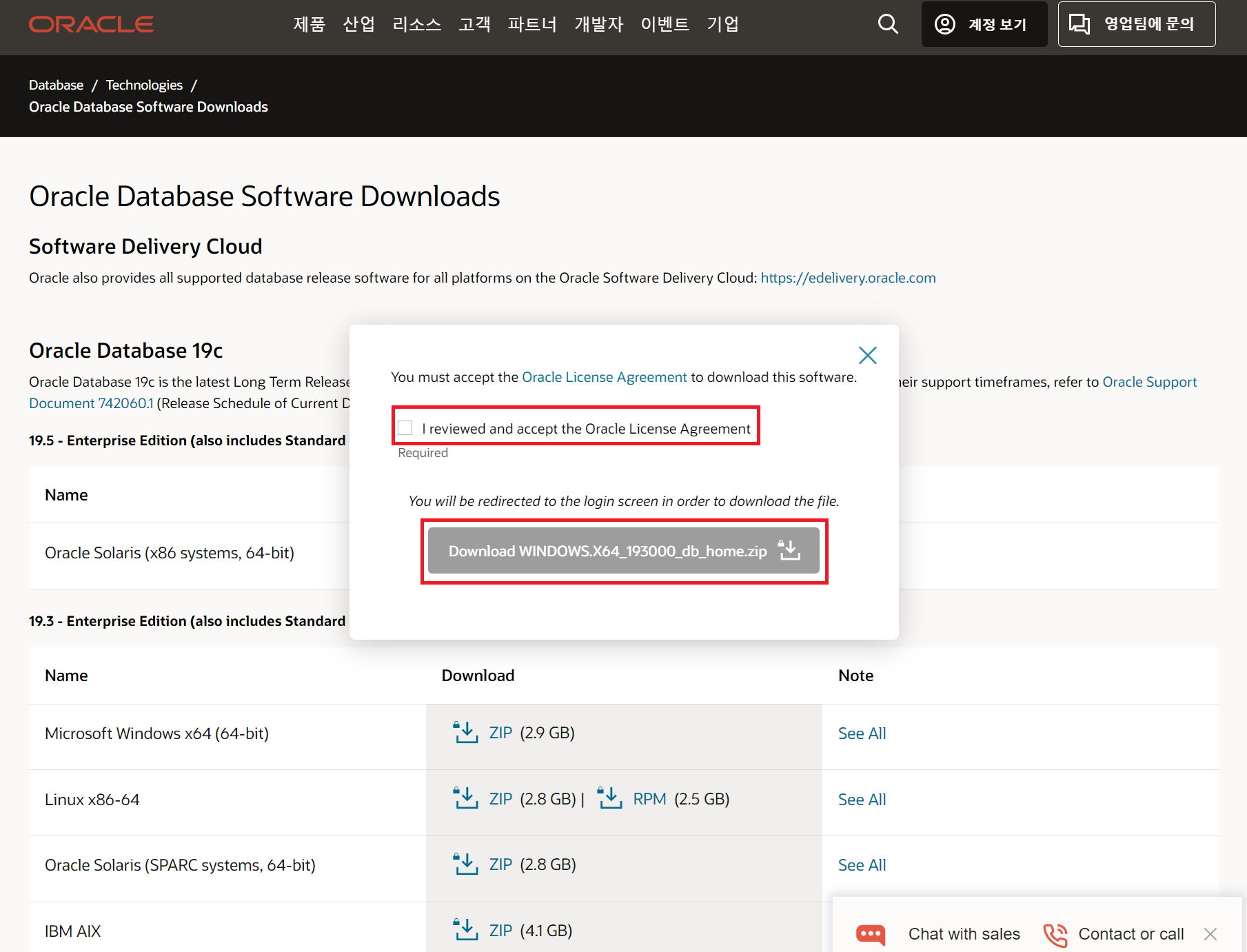Click the 계정 보기 button
Image resolution: width=1247 pixels, height=952 pixels.
984,24
